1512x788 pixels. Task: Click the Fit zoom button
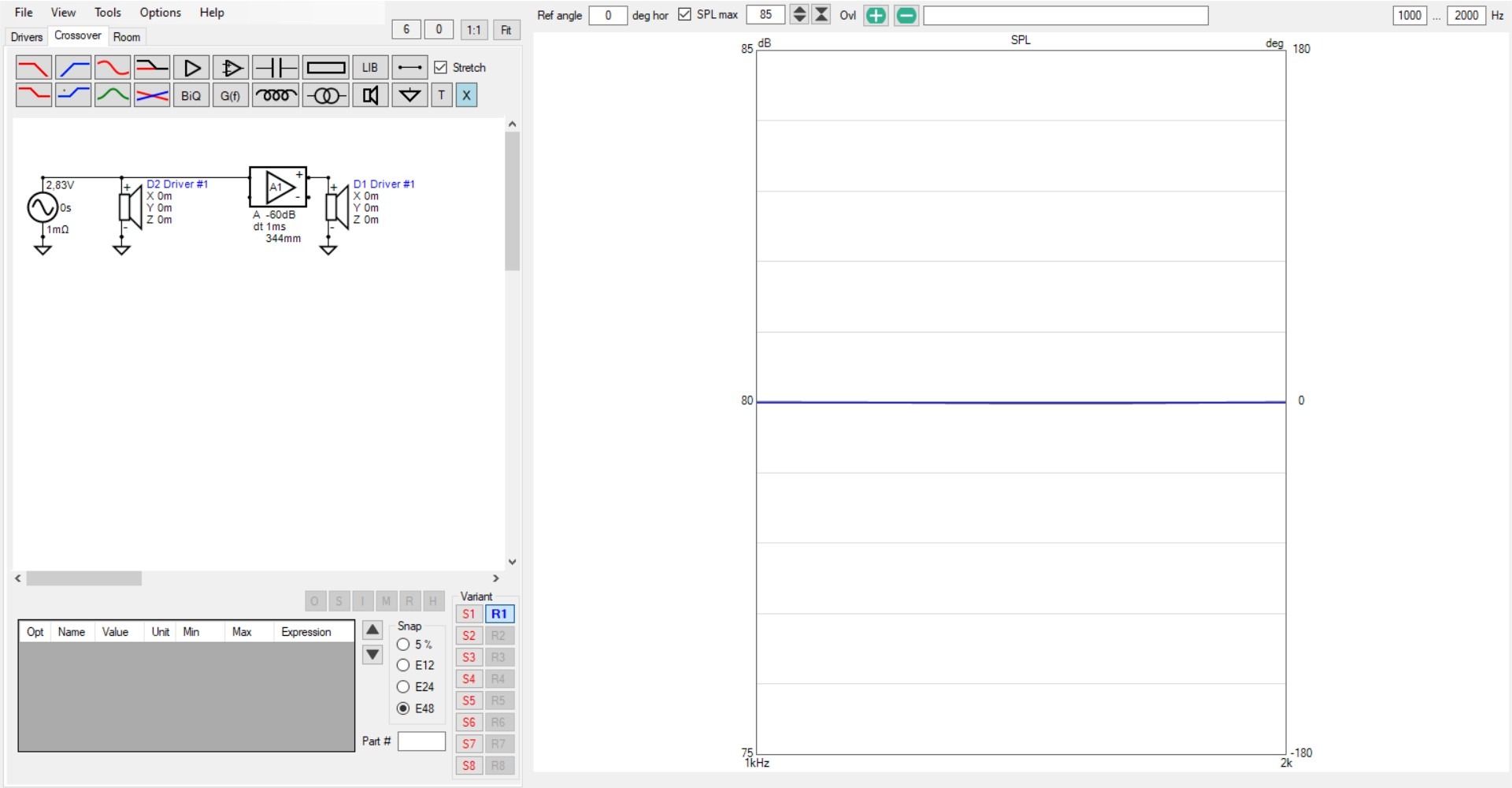tap(506, 30)
